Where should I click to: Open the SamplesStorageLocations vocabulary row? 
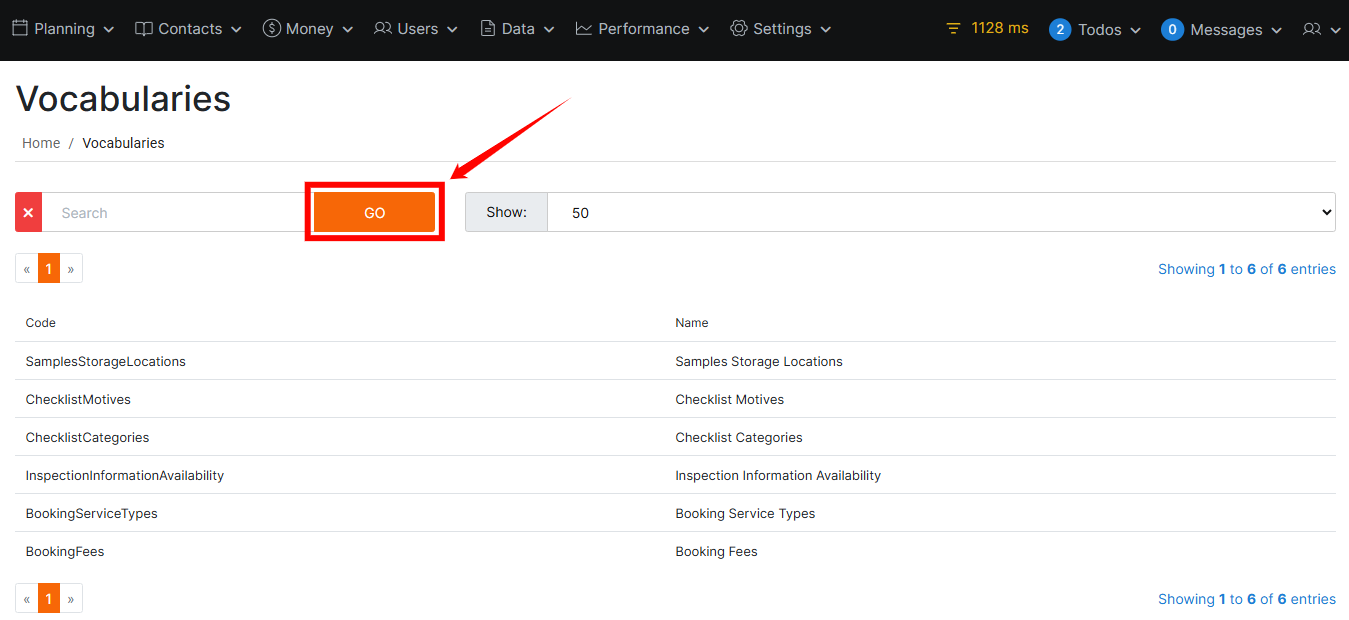(x=106, y=361)
